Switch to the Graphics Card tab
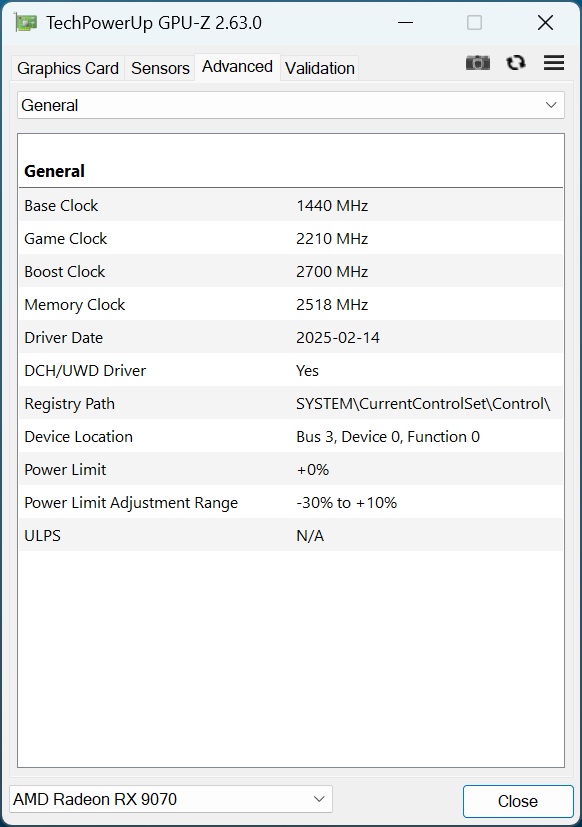The width and height of the screenshot is (582, 827). [68, 68]
